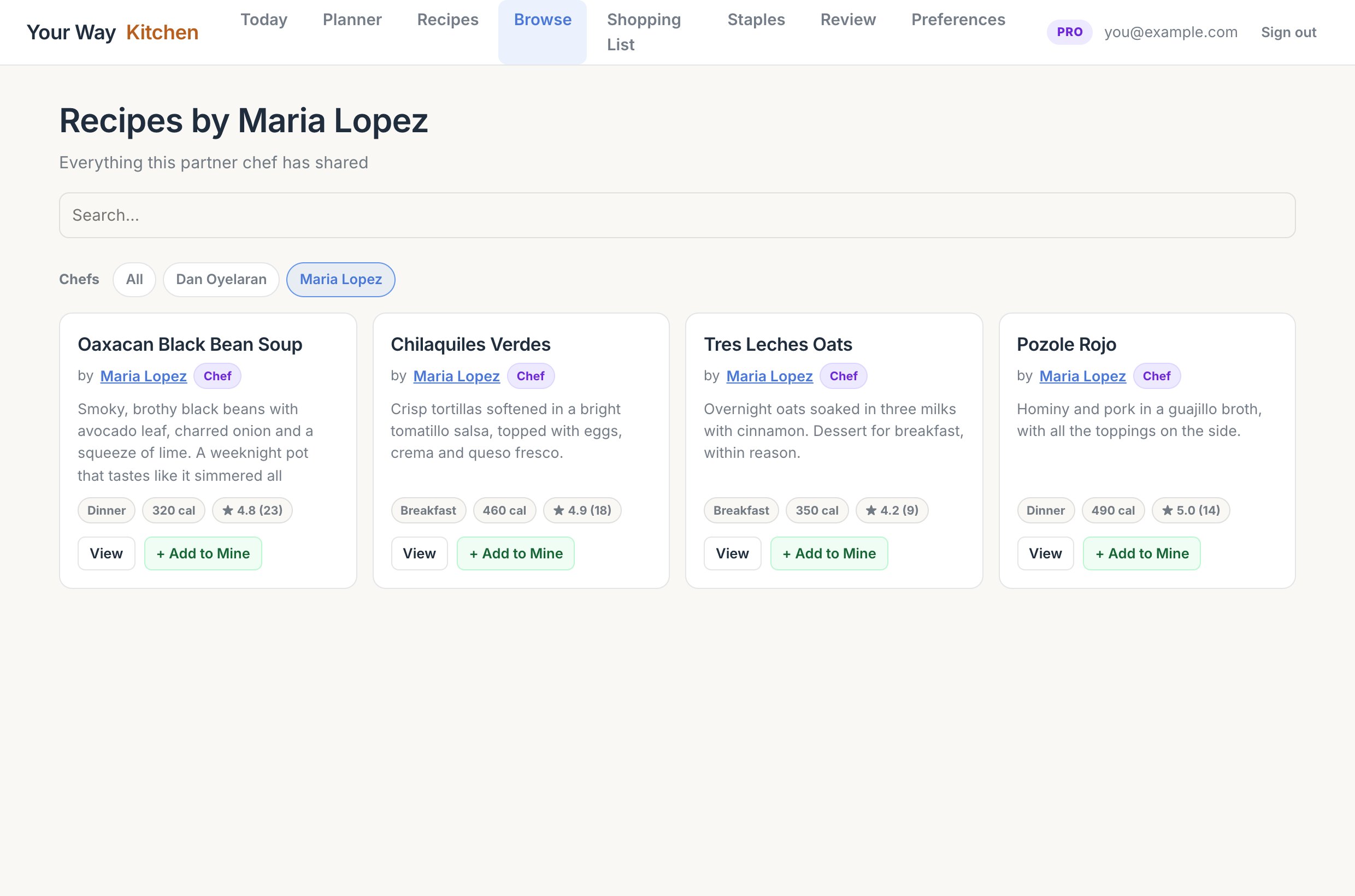Viewport: 1355px width, 896px height.
Task: Add Pozole Rojo to Mine
Action: click(x=1142, y=553)
